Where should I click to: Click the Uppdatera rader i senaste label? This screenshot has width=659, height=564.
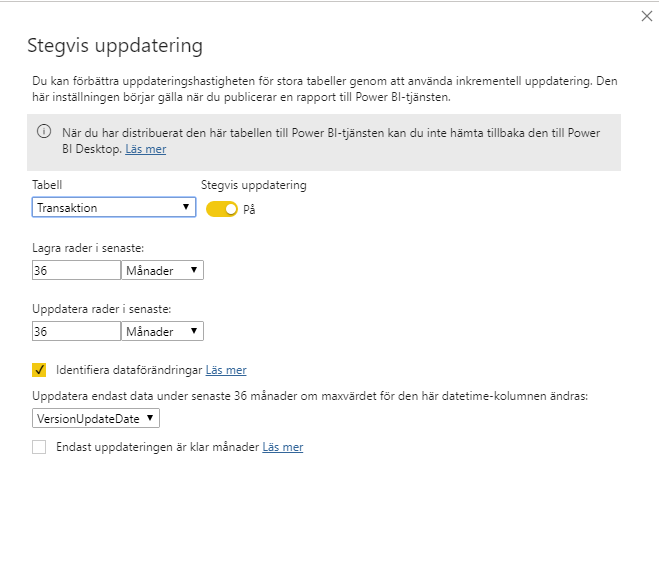[102, 309]
